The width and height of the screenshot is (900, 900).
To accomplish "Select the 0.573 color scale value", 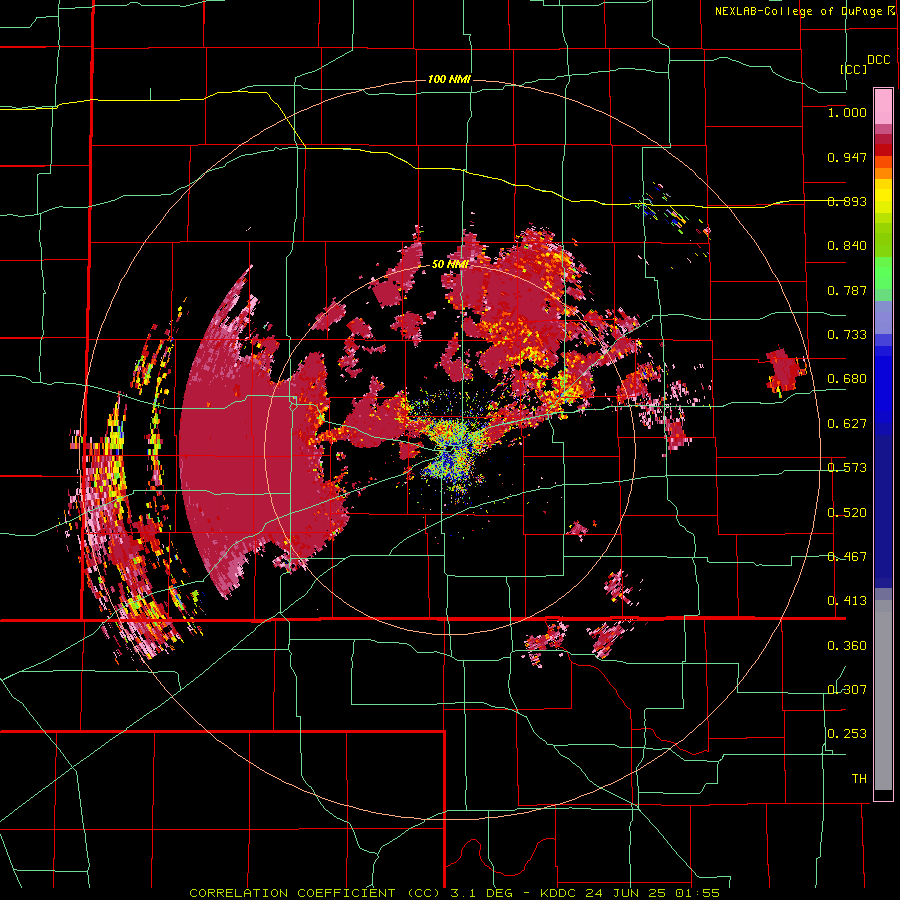I will tap(847, 468).
